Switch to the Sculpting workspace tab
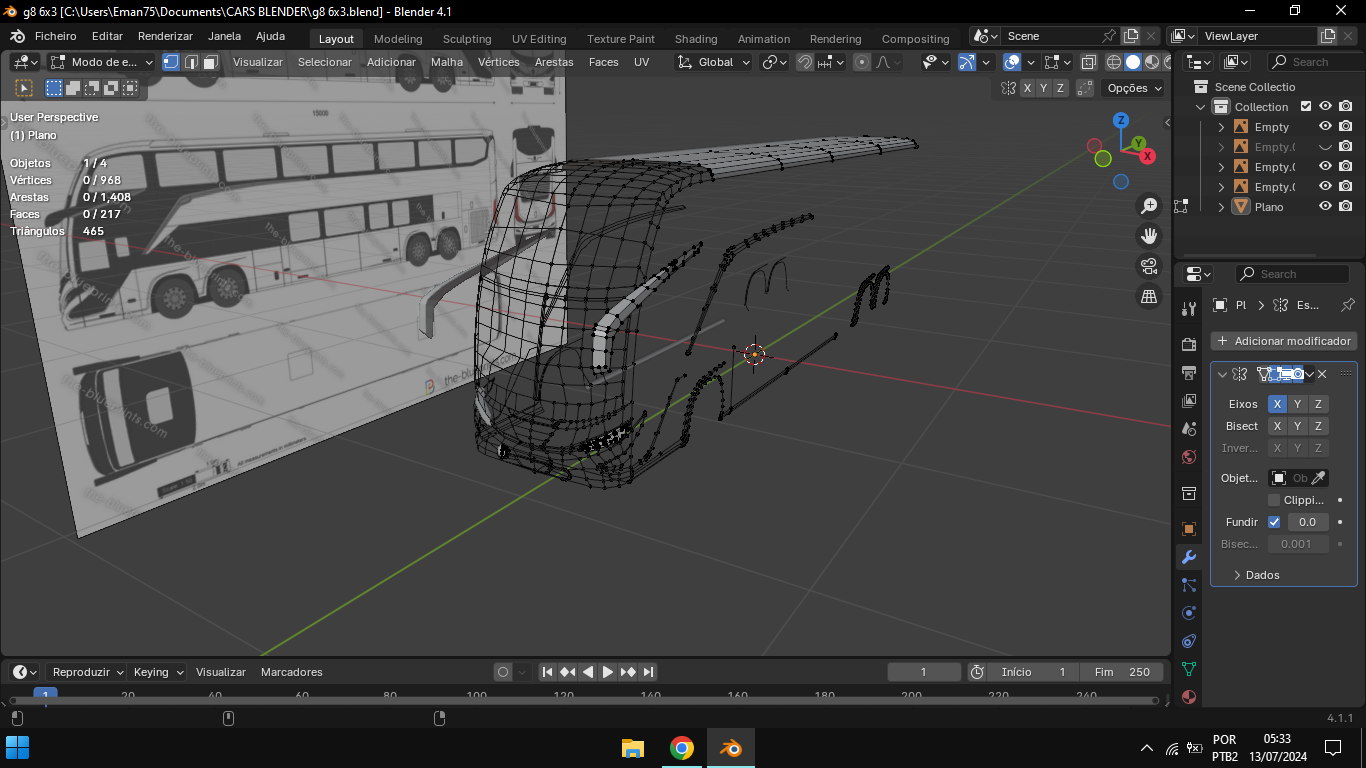1366x768 pixels. point(467,39)
